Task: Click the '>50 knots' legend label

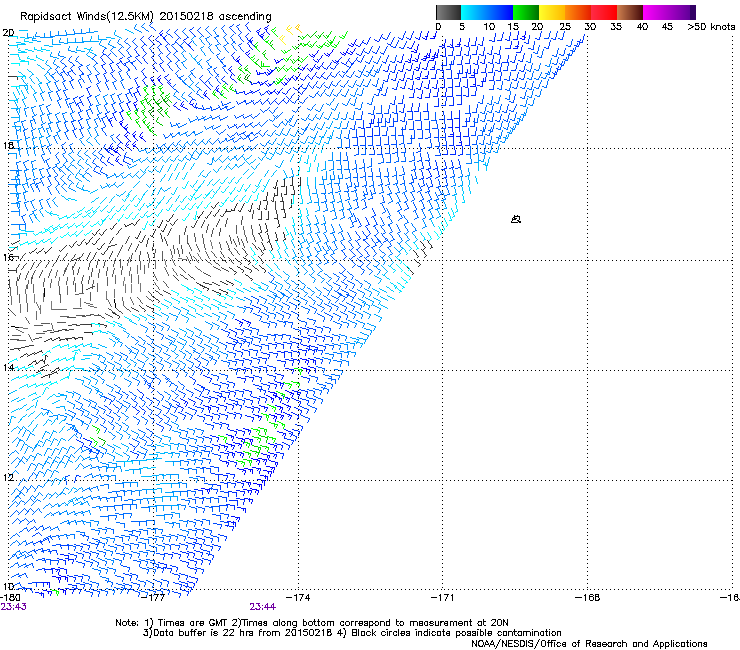Action: [711, 27]
